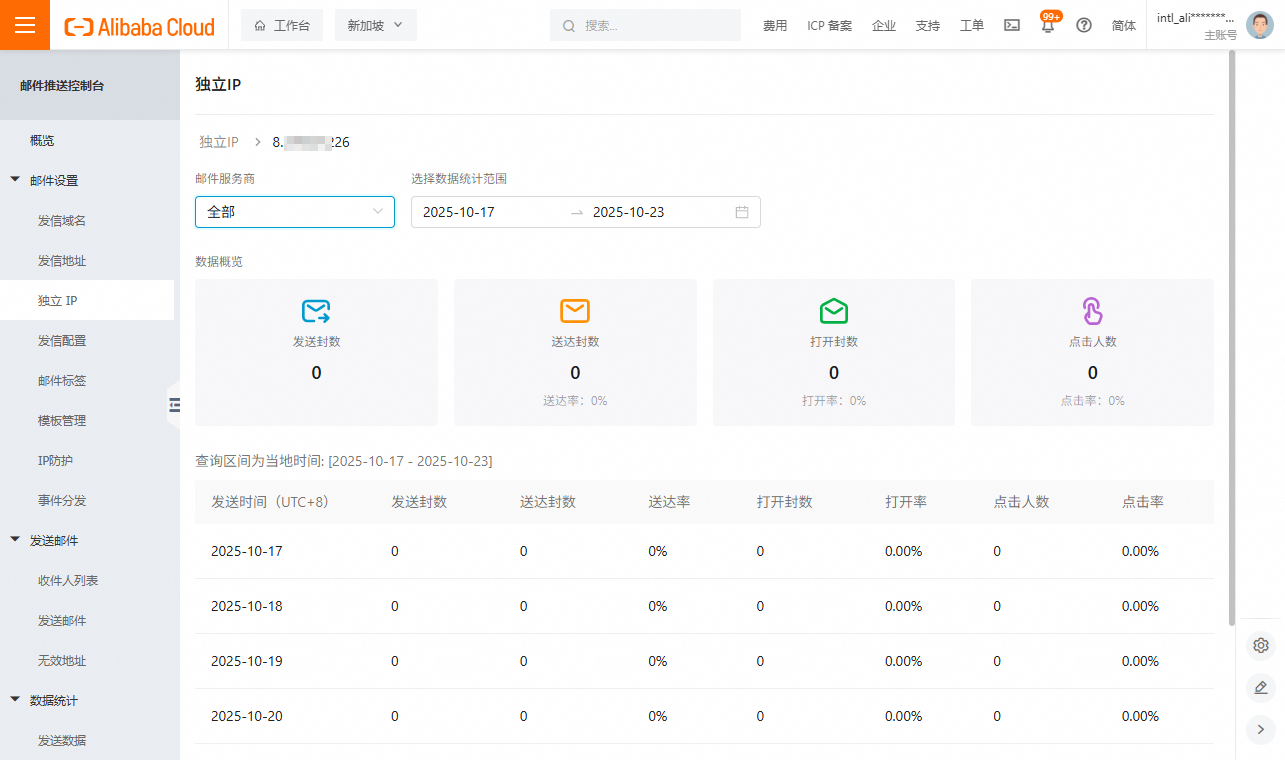1285x760 pixels.
Task: Expand the right panel arrow button
Action: [x=1261, y=729]
